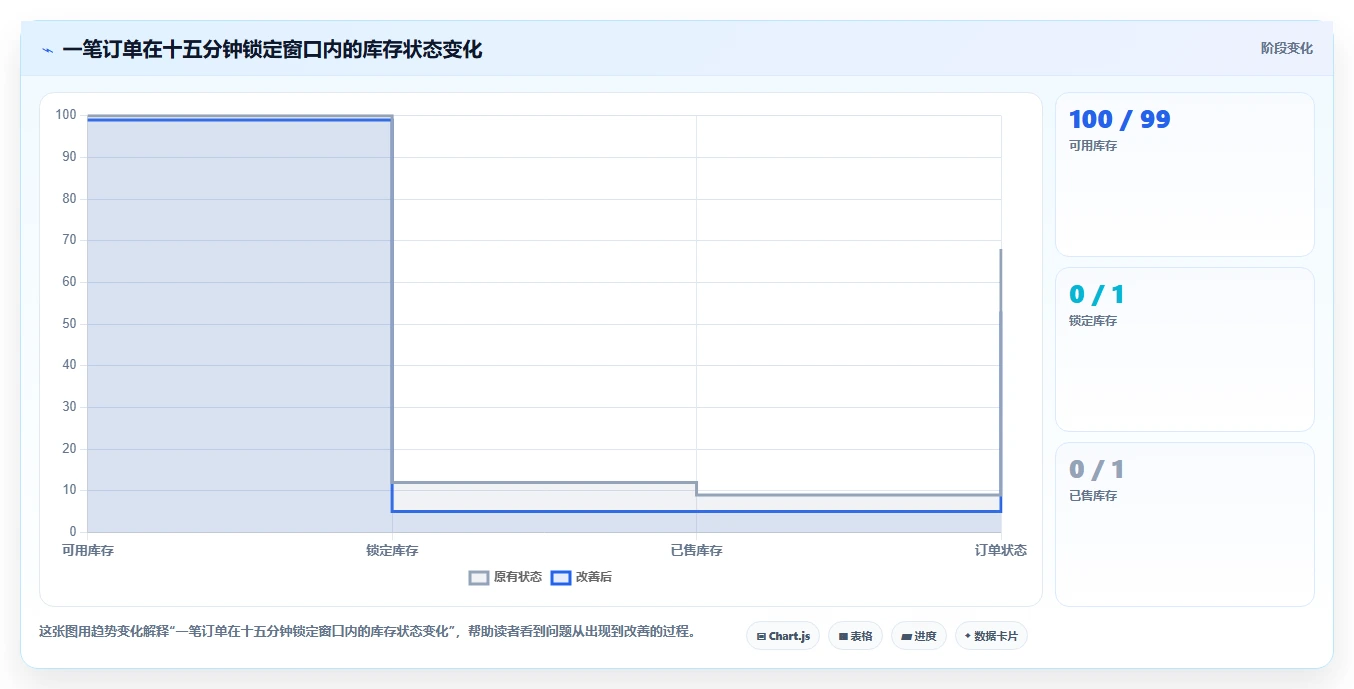Click the chart title heading text
This screenshot has width=1354, height=689.
(272, 50)
